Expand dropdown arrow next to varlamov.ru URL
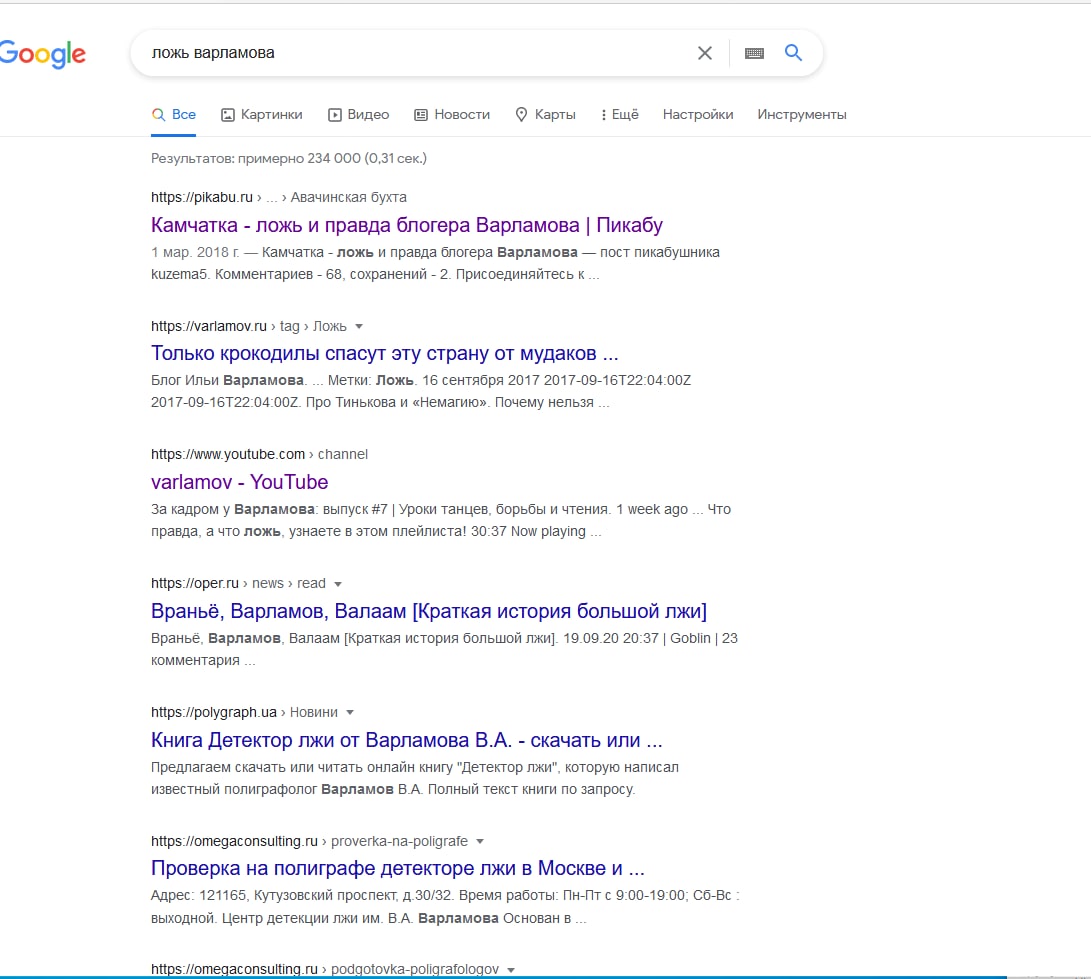Viewport: 1091px width, 979px height. point(359,326)
